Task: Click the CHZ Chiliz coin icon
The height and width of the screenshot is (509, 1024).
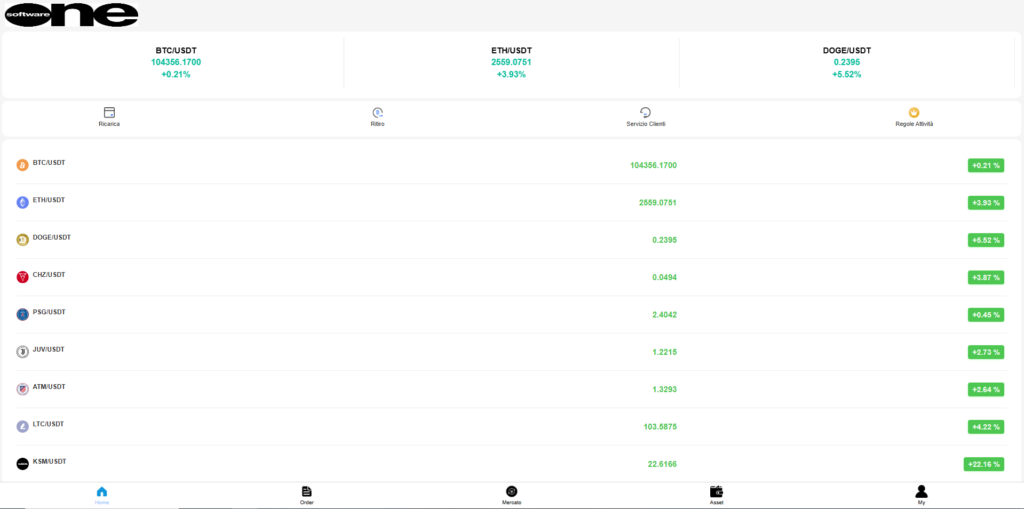Action: click(x=23, y=277)
